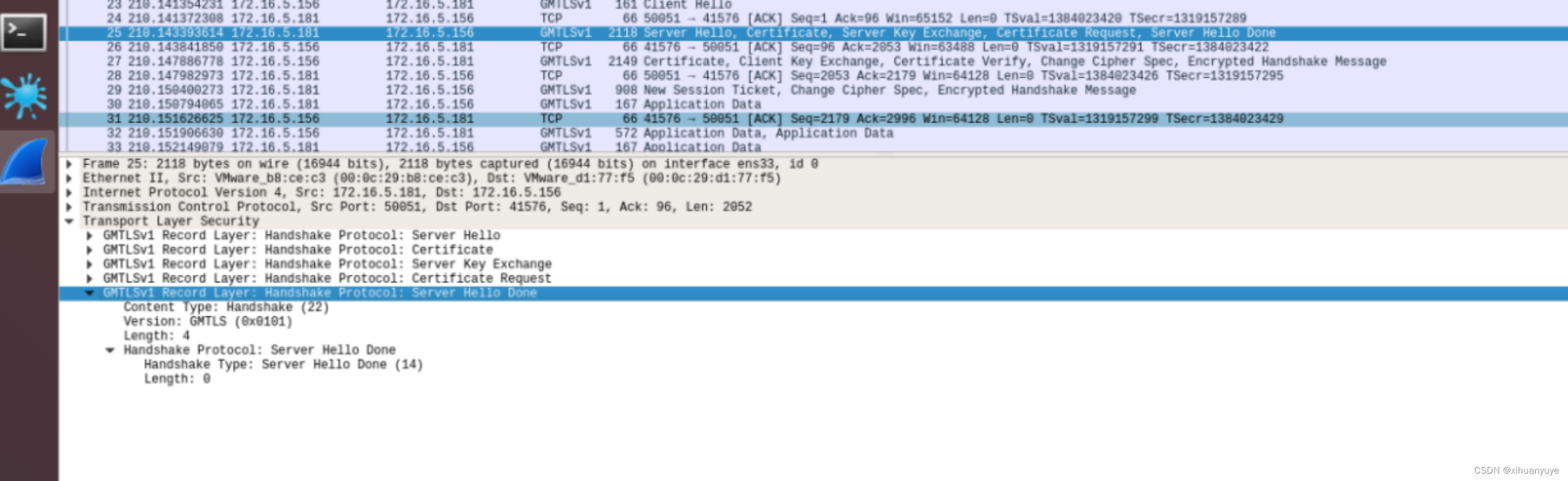This screenshot has width=1568, height=481.
Task: Select the Ethernet II source/destination line
Action: (432, 178)
